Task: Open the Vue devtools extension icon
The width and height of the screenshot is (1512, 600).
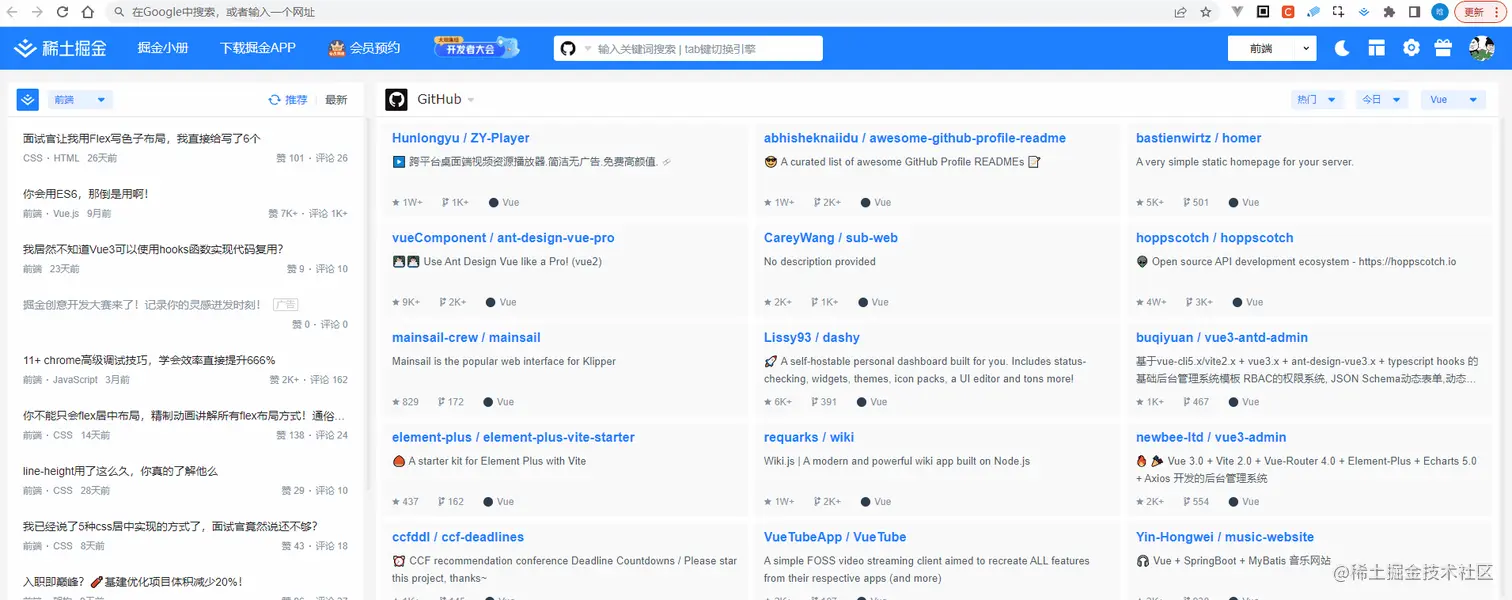Action: 1238,12
